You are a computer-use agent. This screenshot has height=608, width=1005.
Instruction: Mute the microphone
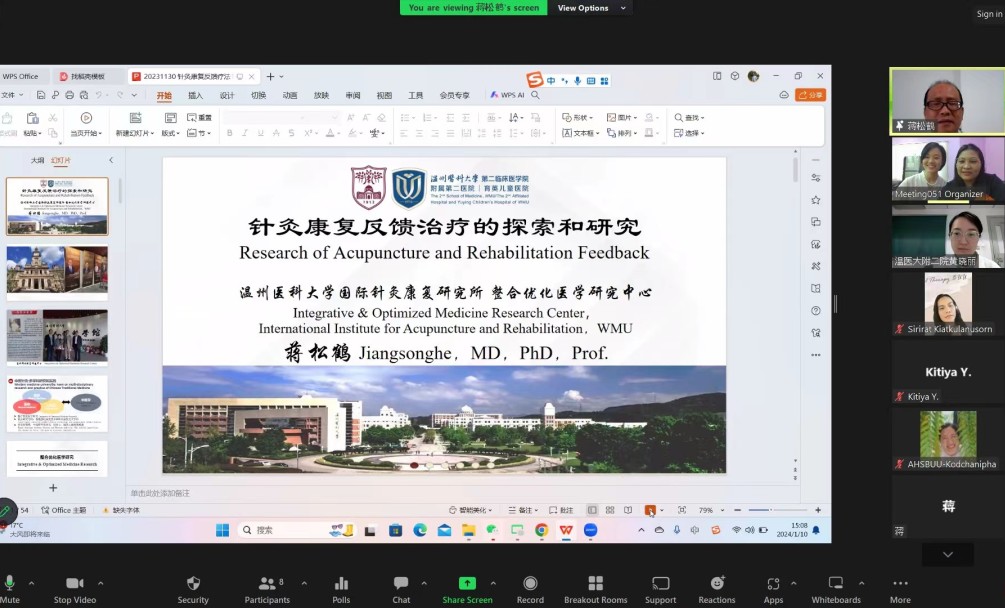coord(10,585)
